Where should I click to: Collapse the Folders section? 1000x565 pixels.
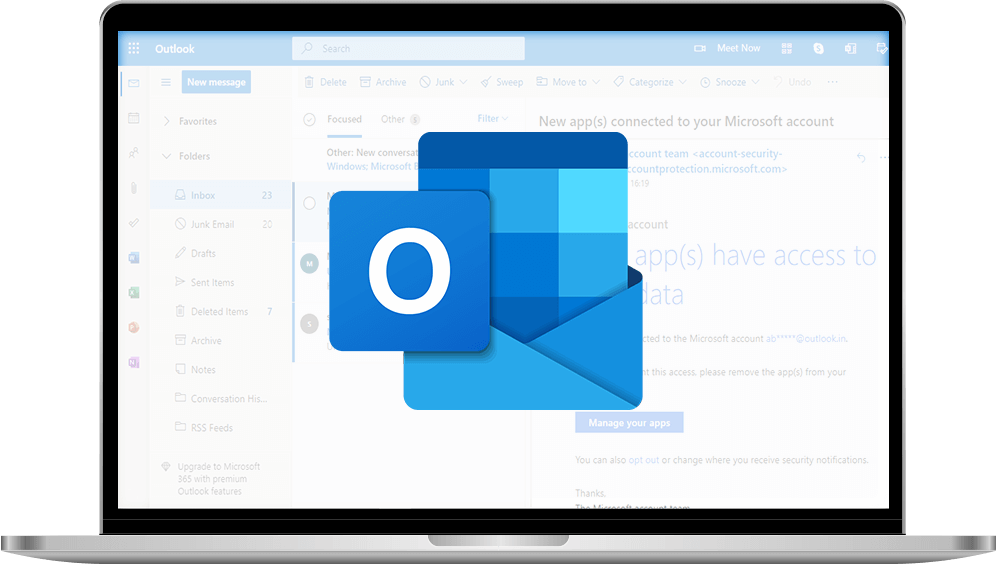point(166,156)
